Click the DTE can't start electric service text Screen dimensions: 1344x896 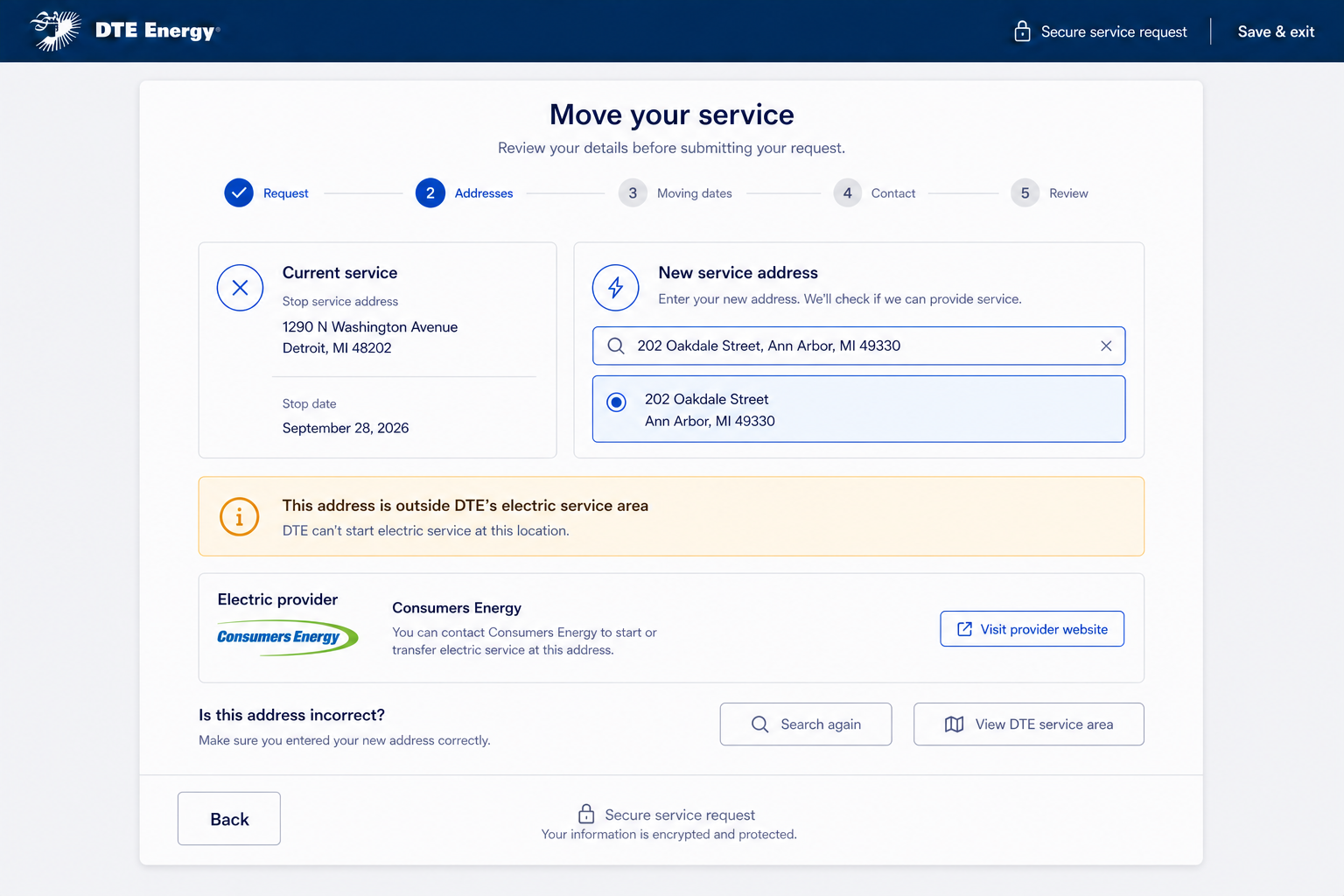(x=426, y=531)
